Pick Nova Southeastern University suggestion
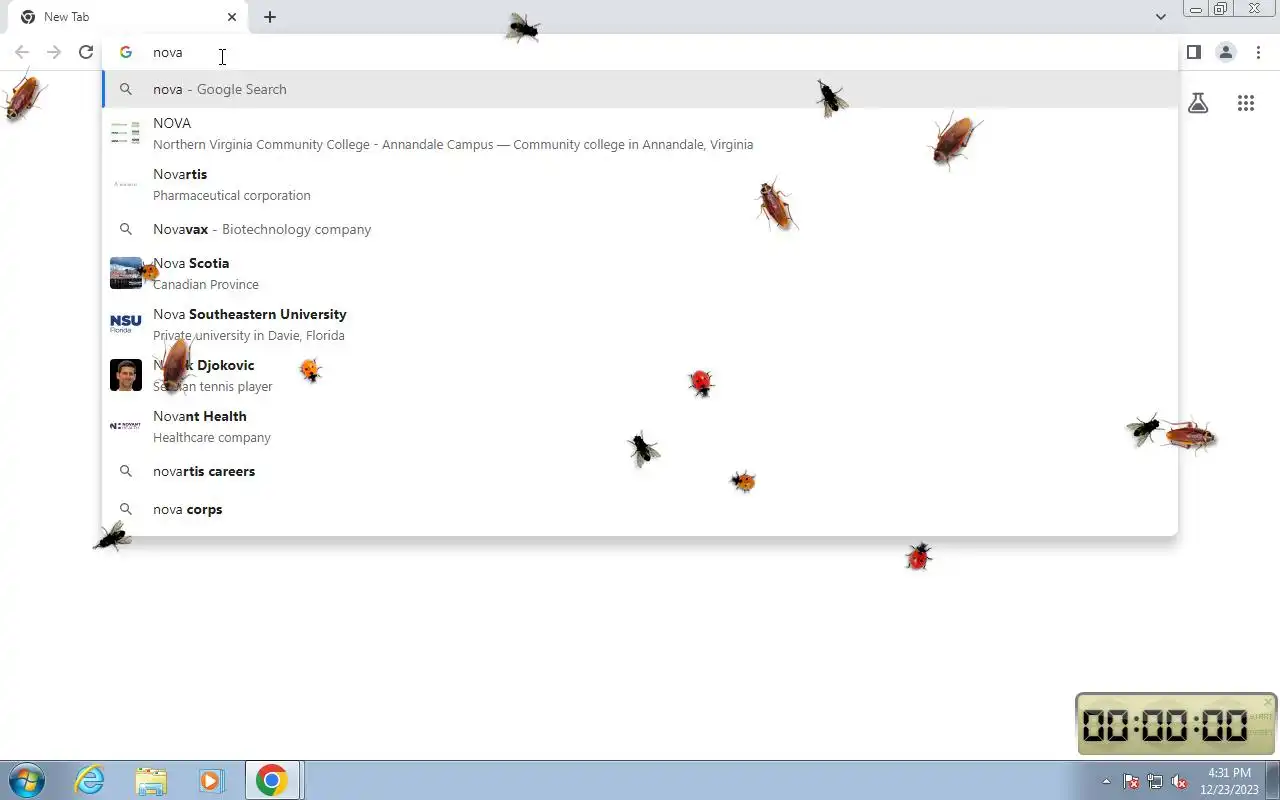The width and height of the screenshot is (1280, 800). [640, 324]
